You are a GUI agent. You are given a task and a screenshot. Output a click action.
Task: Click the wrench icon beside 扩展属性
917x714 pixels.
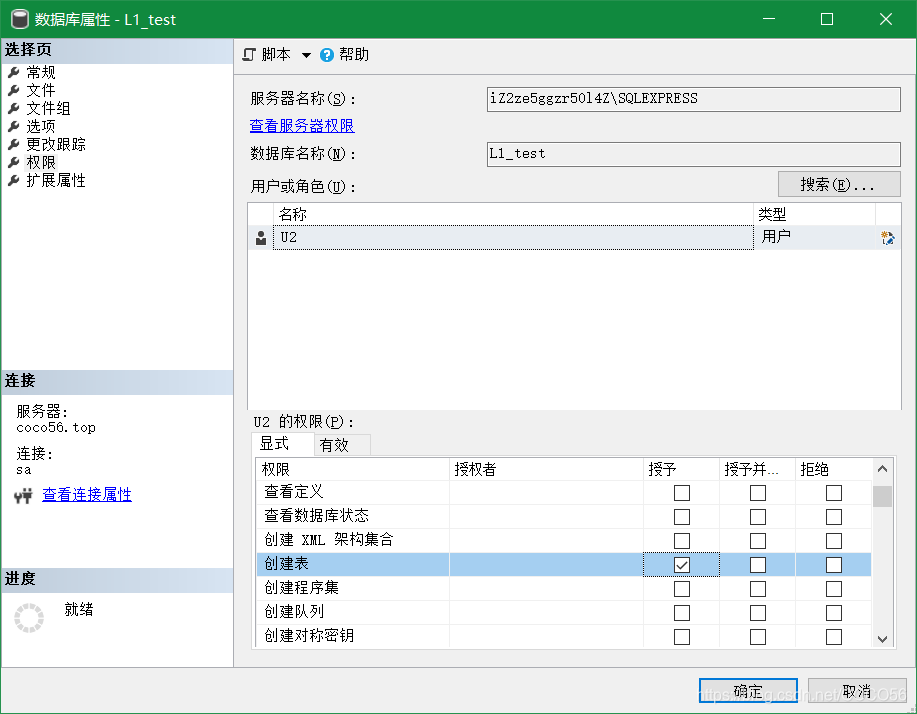14,181
